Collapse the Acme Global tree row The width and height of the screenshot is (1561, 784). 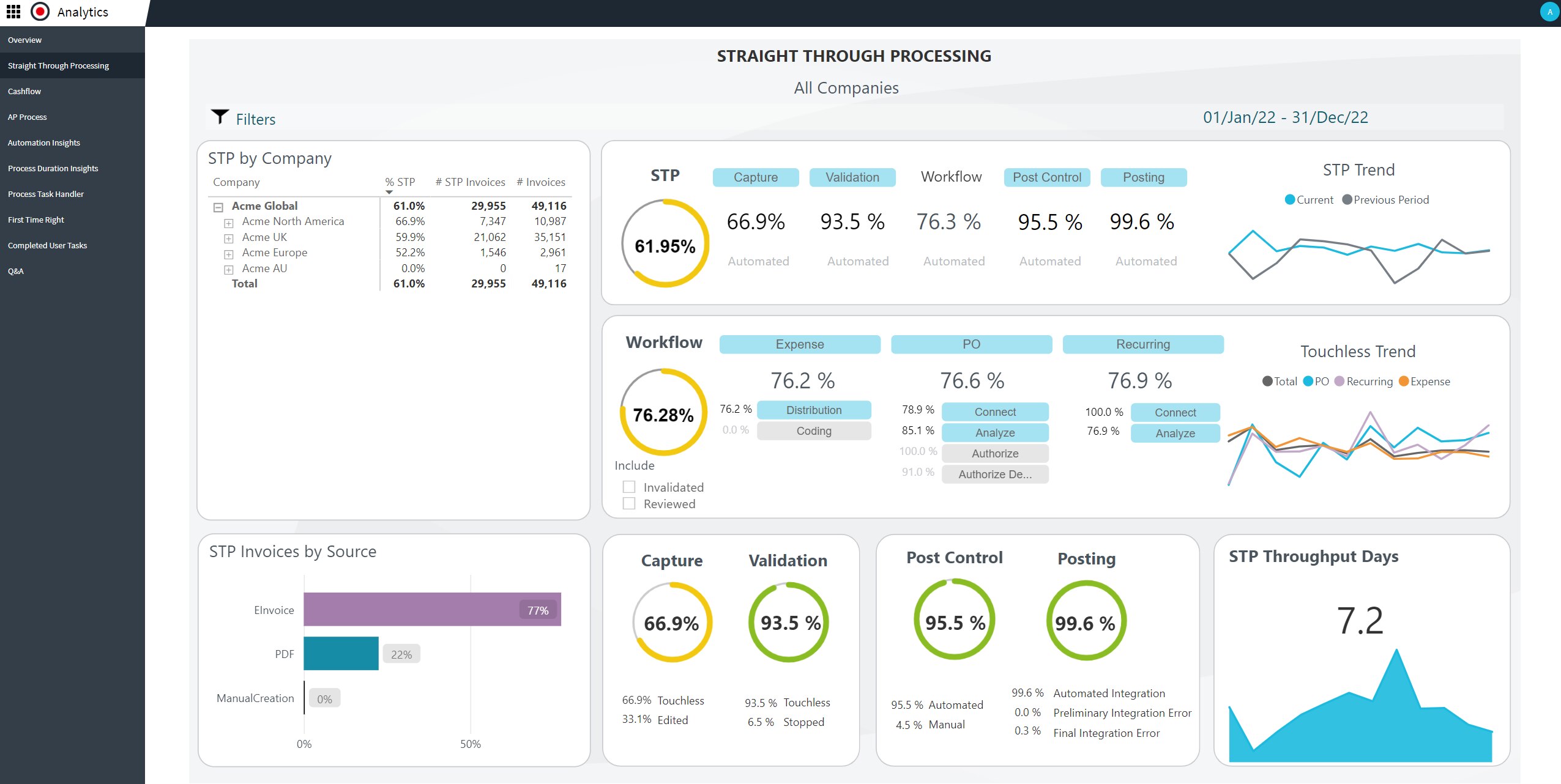pos(218,207)
